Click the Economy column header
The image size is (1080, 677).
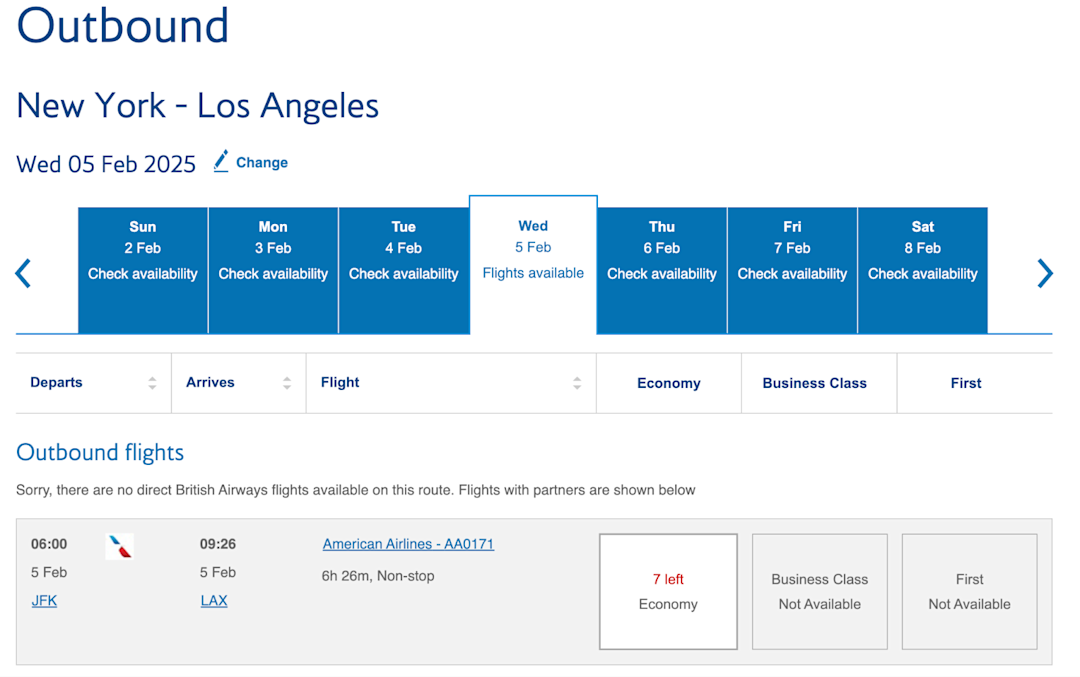coord(668,382)
